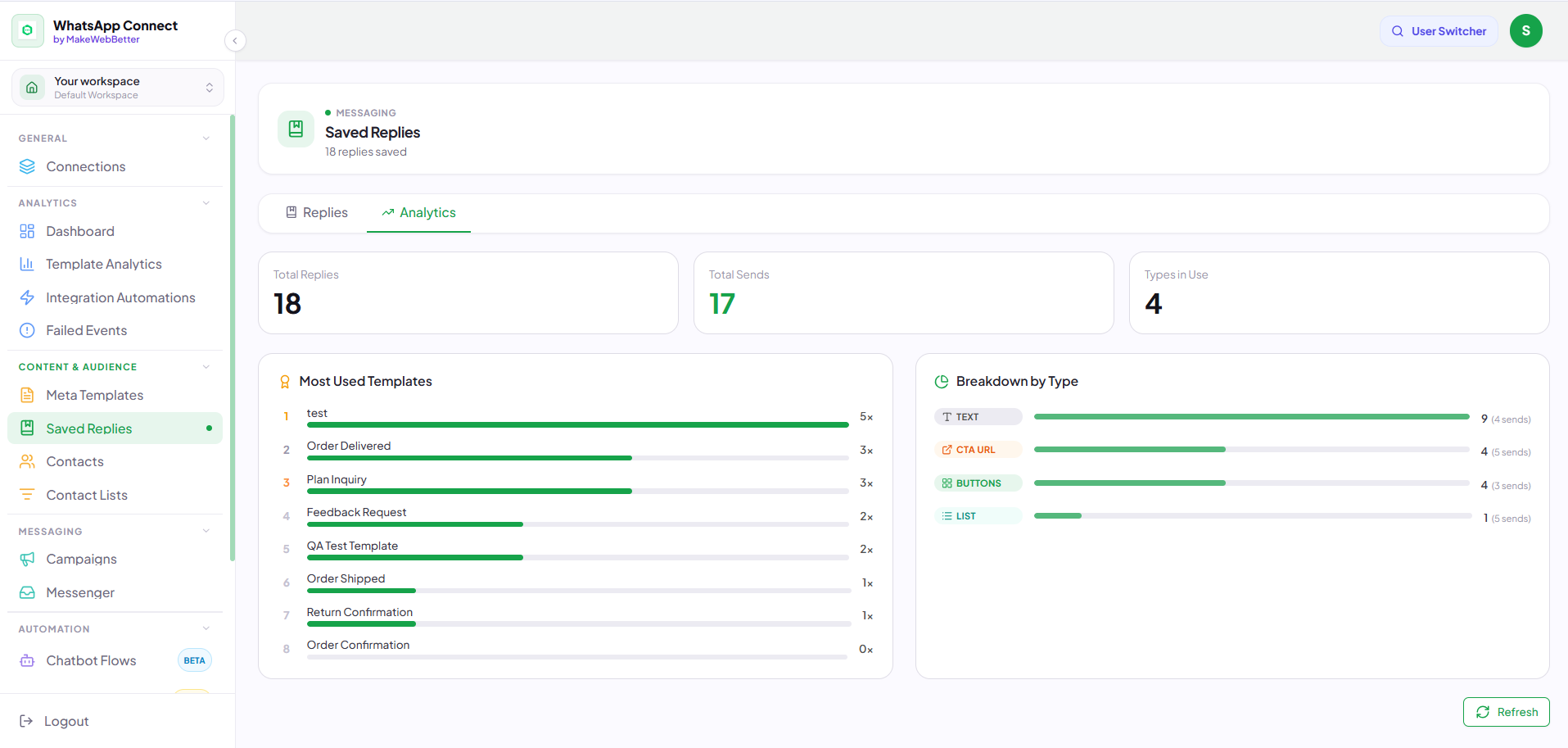Collapse the Messaging section chevron
The height and width of the screenshot is (748, 1568).
pyautogui.click(x=206, y=531)
